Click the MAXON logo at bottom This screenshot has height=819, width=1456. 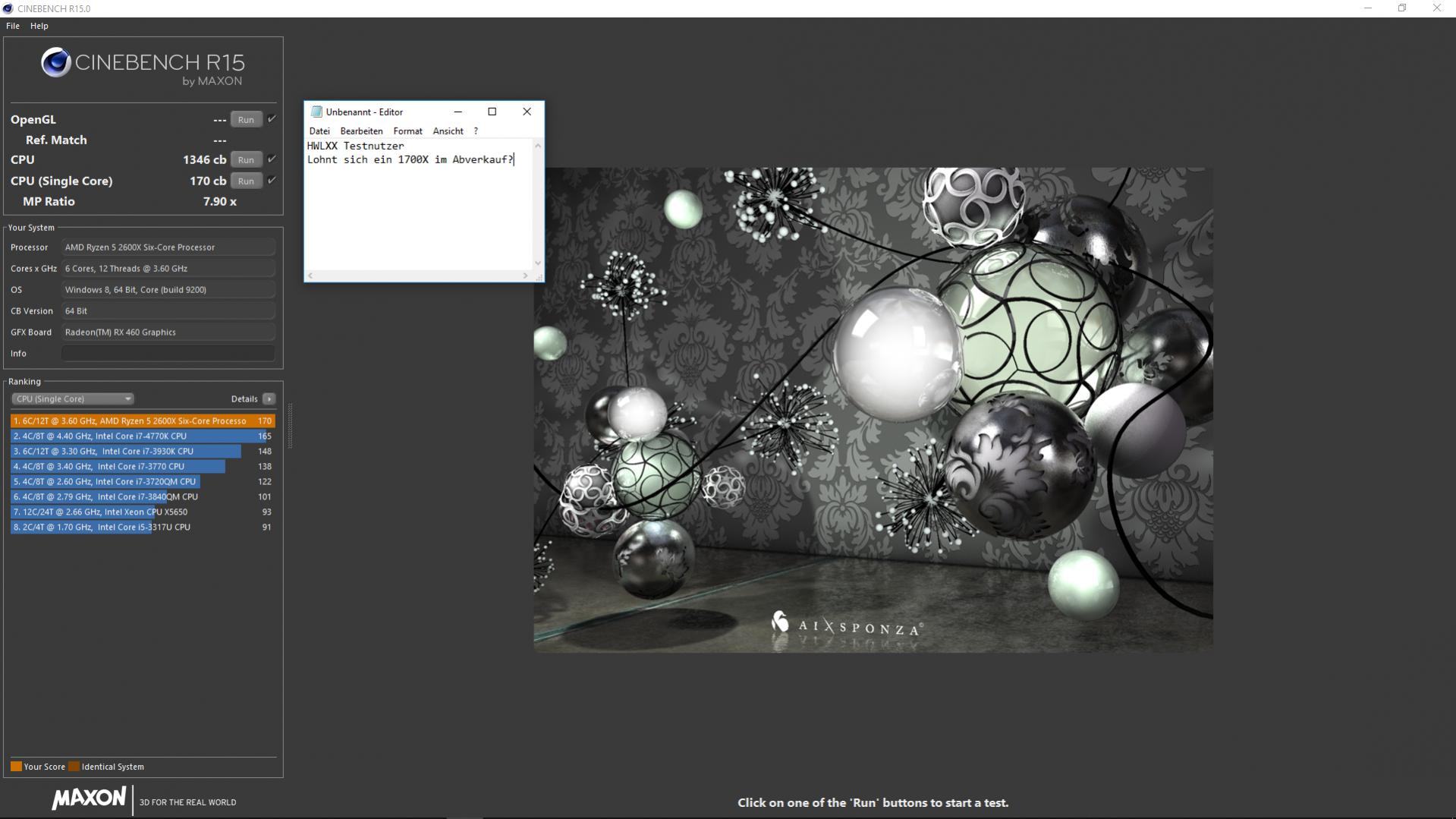click(89, 799)
